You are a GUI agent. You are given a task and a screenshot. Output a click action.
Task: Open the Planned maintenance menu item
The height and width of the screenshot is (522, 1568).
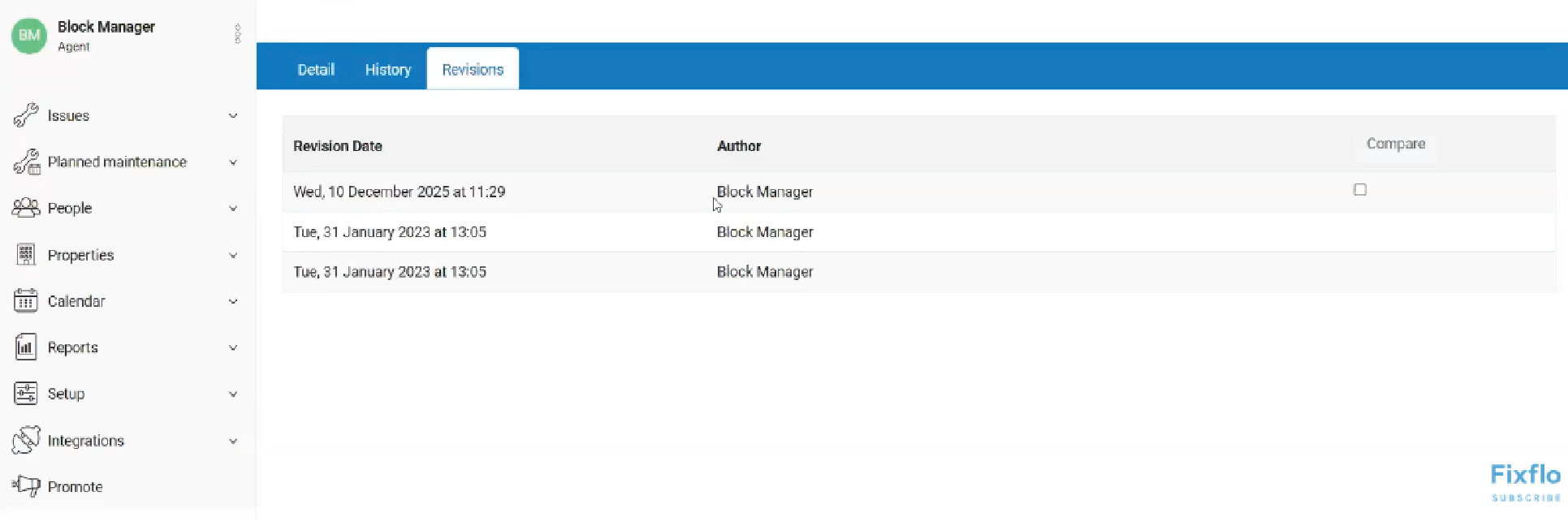117,162
